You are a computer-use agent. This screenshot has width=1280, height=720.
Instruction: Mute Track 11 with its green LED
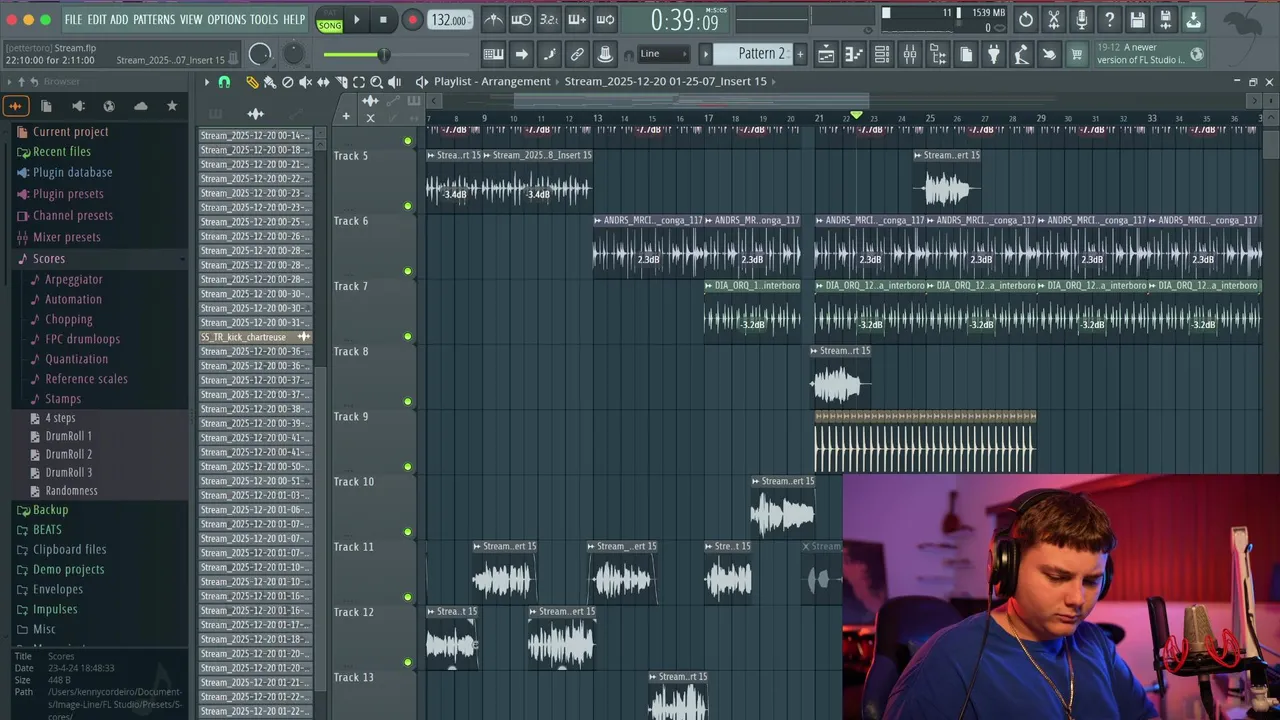pos(407,597)
